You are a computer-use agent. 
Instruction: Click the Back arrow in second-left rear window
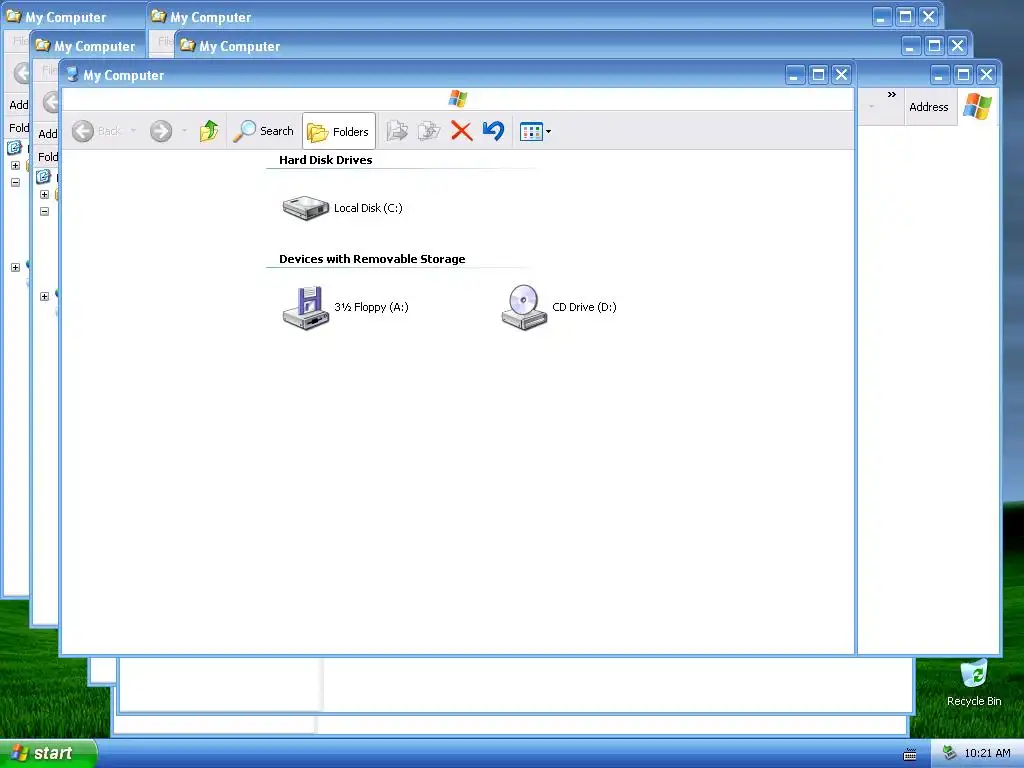[x=50, y=101]
